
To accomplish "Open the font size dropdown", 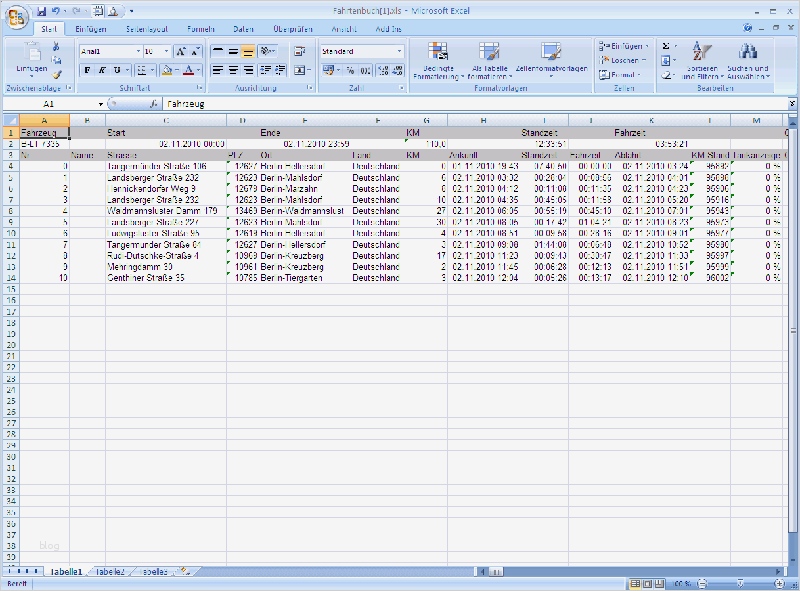I will (166, 52).
